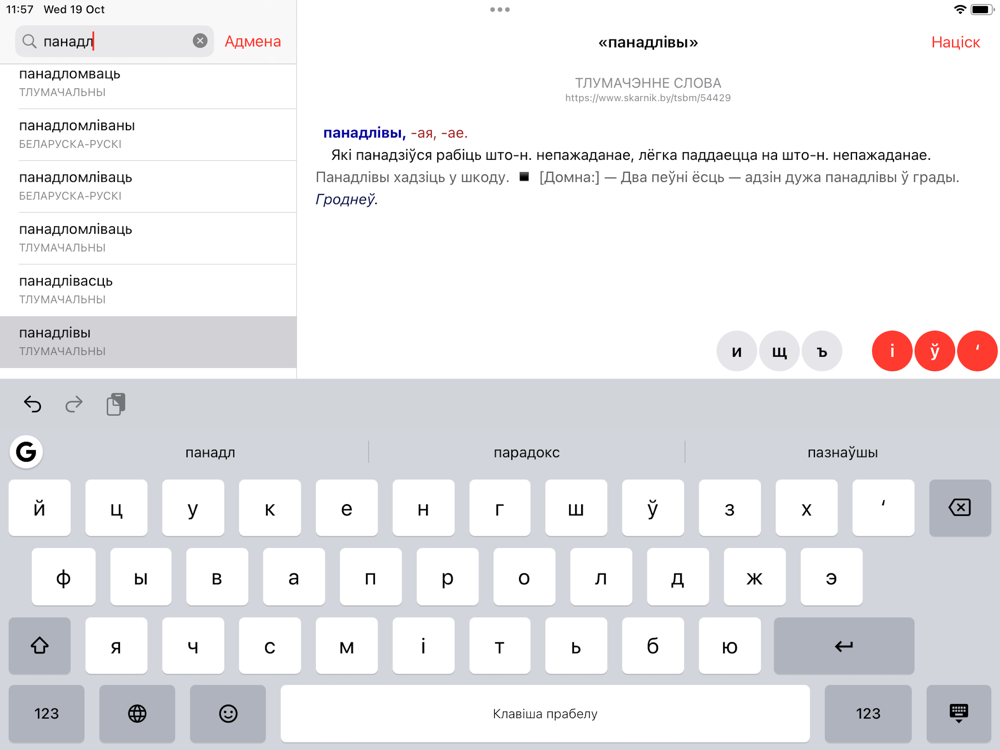Screen dimensions: 1000x750
Task: Insert letter ъ from gray circle button
Action: (822, 351)
